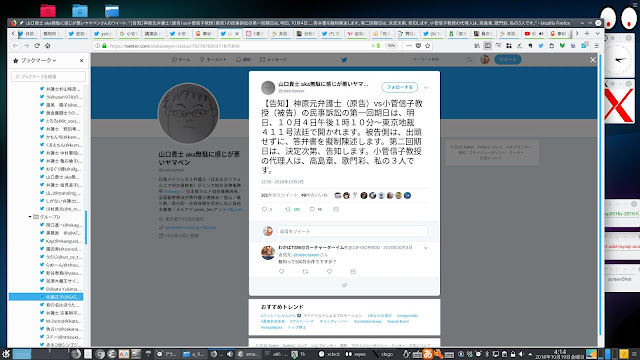Open Twitter Notifications in top navigation
640x360 pixels.
tap(243, 60)
